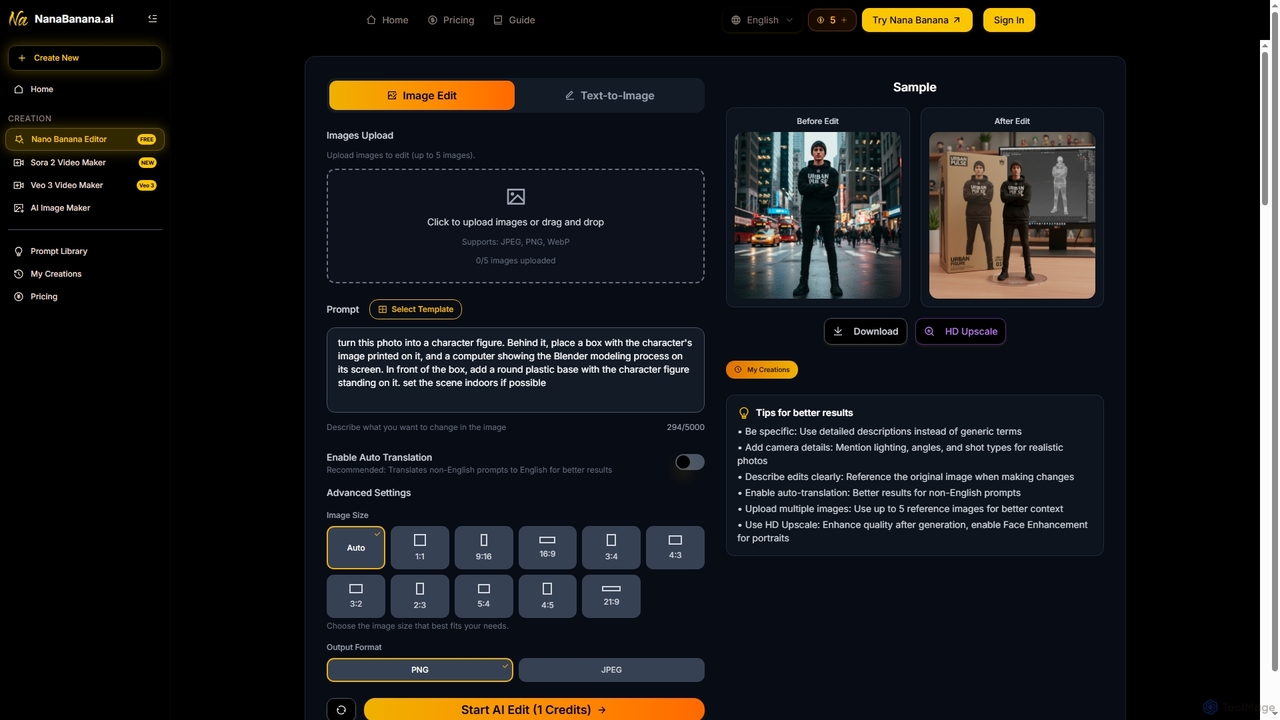Open the Guide page
This screenshot has width=1280, height=720.
(x=514, y=20)
